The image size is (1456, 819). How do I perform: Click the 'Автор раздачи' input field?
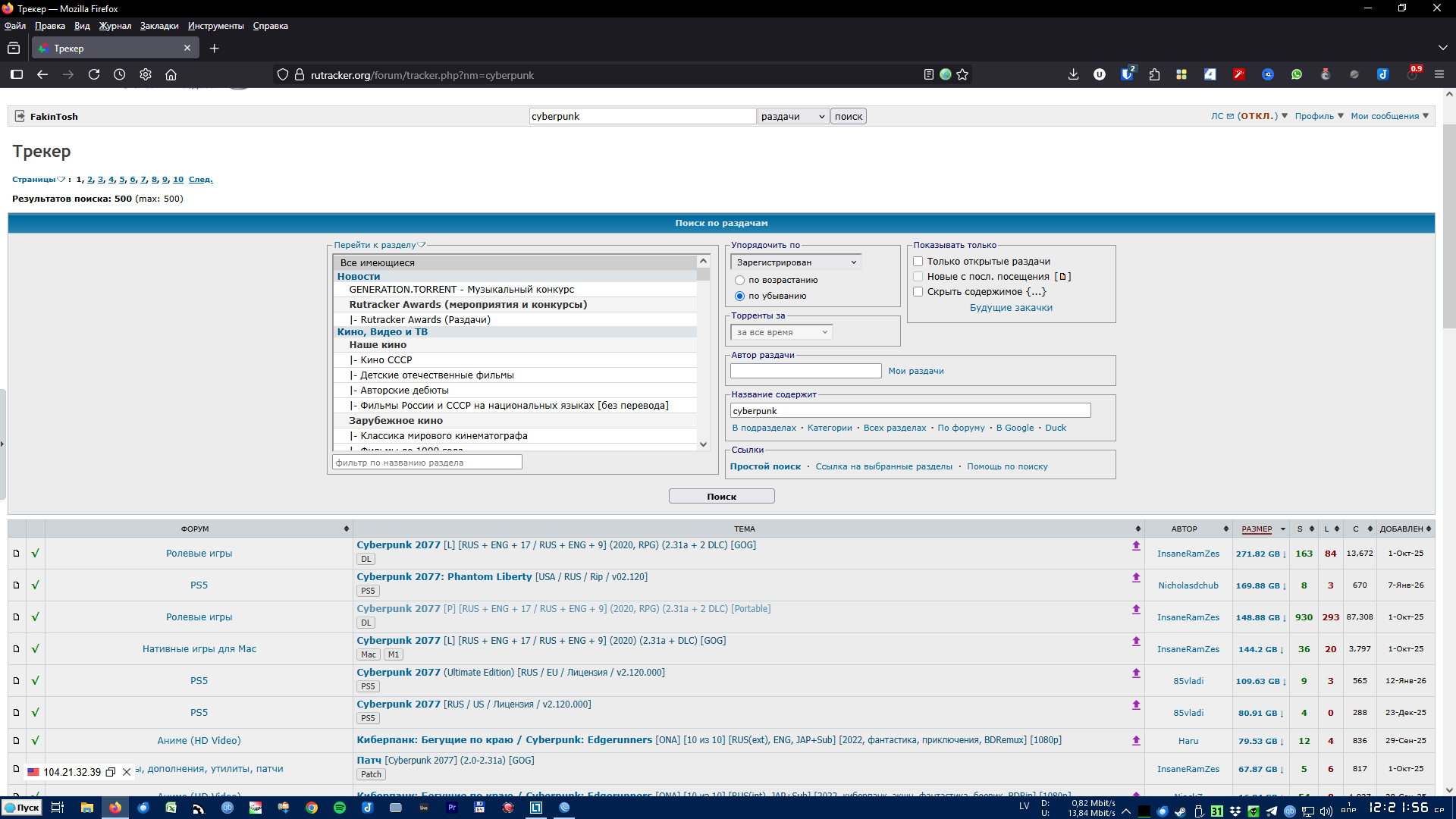[x=805, y=371]
